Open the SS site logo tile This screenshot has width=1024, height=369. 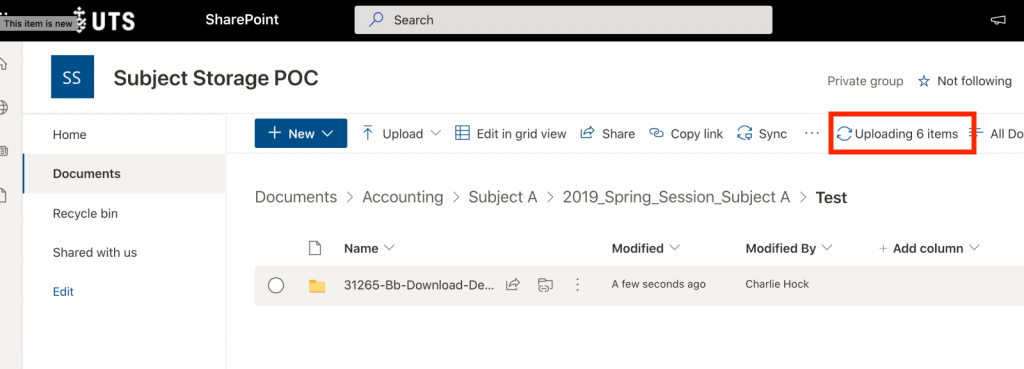click(72, 77)
